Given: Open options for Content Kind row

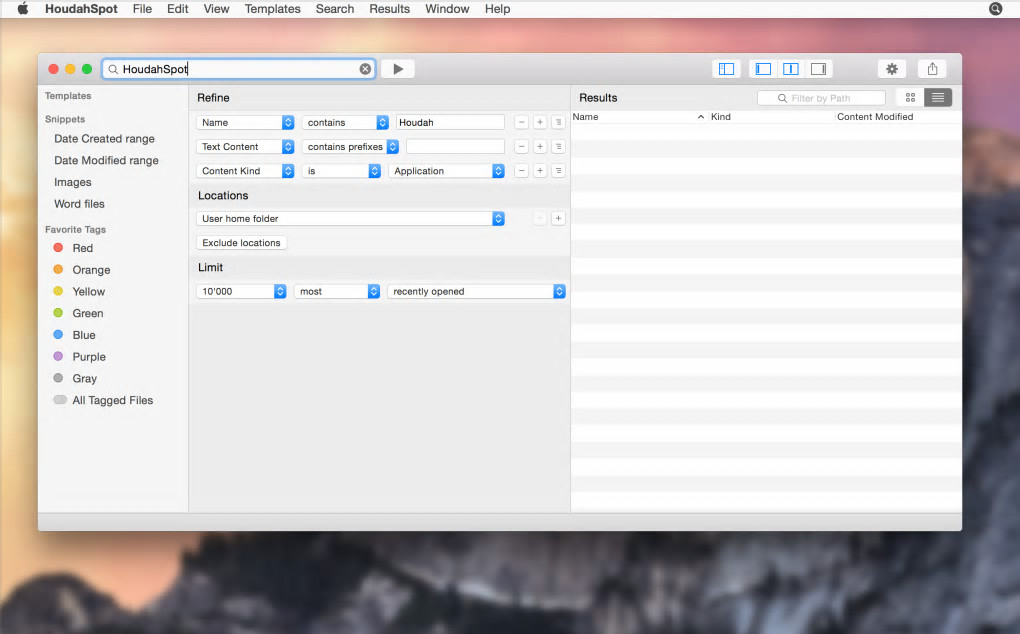Looking at the screenshot, I should coord(558,170).
